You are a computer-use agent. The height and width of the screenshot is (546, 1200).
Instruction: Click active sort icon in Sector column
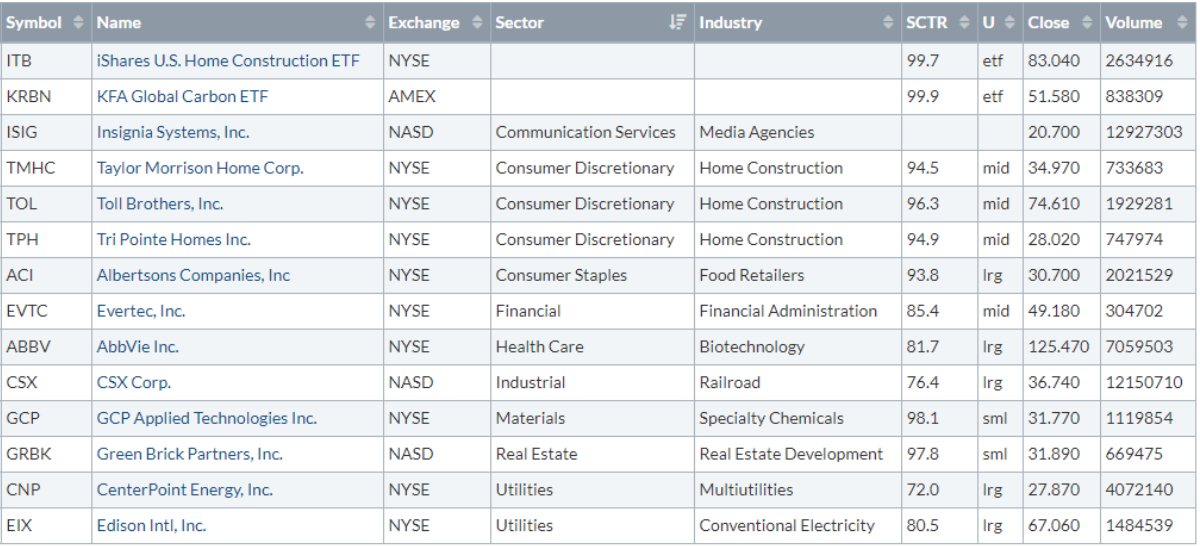coord(679,23)
